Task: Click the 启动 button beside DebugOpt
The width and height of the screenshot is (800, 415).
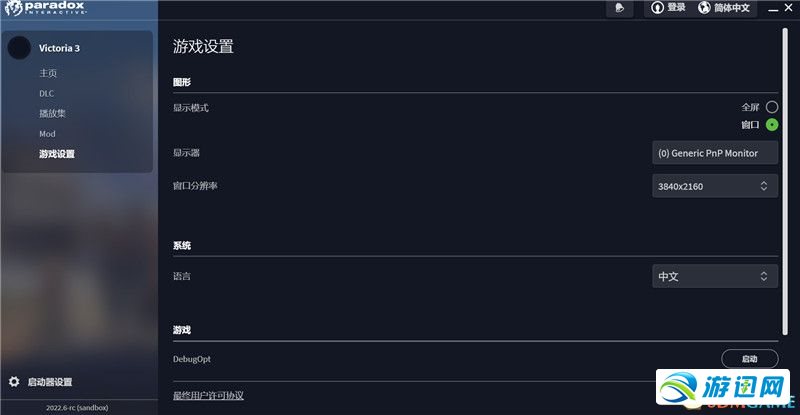Action: pos(749,359)
